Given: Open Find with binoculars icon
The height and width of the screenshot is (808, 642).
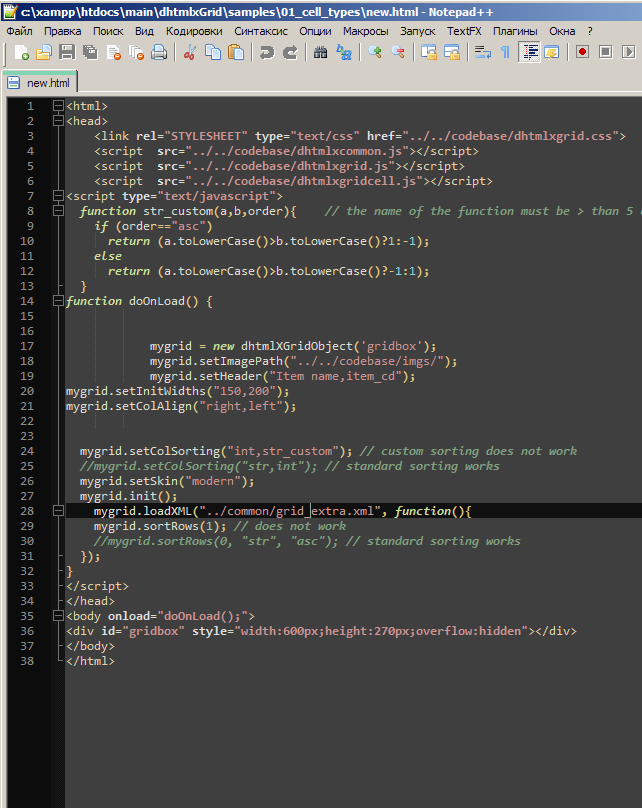Looking at the screenshot, I should pos(320,52).
